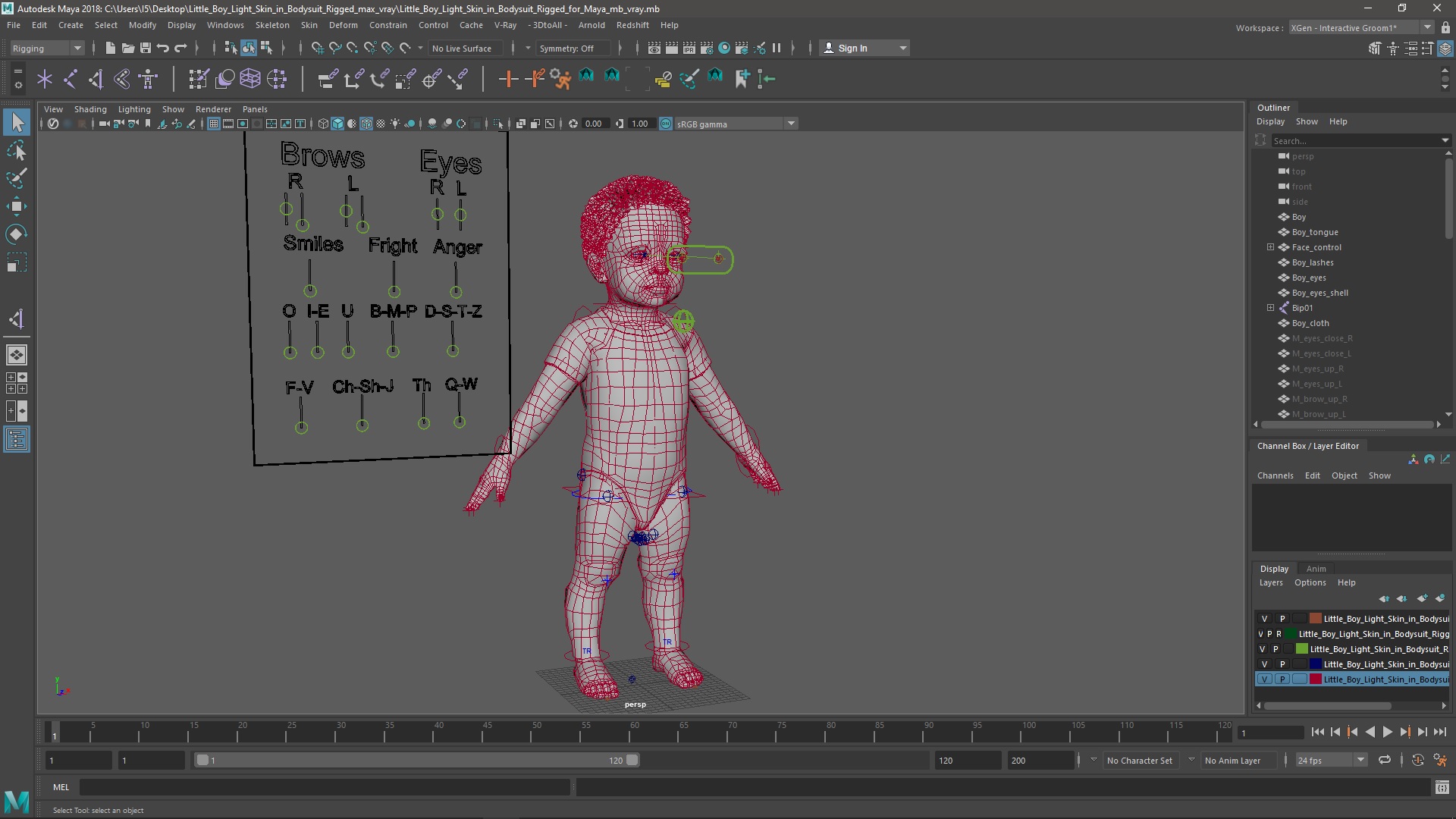1456x819 pixels.
Task: Toggle the outliner panel button in toolbox
Action: [17, 440]
